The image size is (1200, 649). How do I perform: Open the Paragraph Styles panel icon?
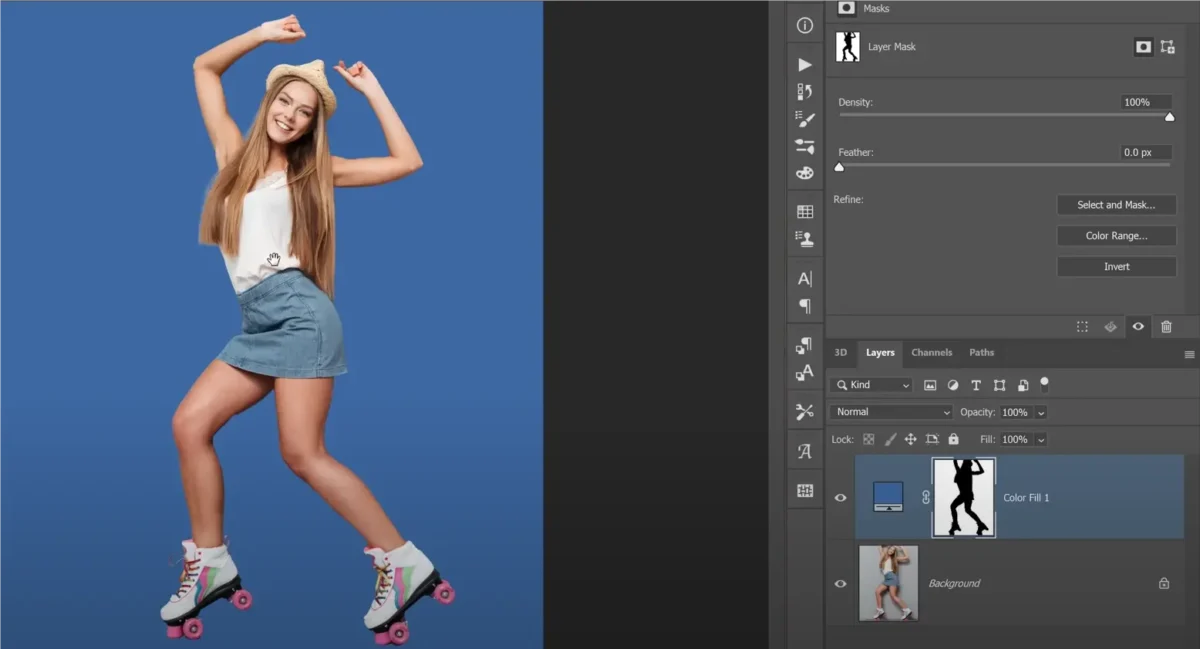coord(804,346)
